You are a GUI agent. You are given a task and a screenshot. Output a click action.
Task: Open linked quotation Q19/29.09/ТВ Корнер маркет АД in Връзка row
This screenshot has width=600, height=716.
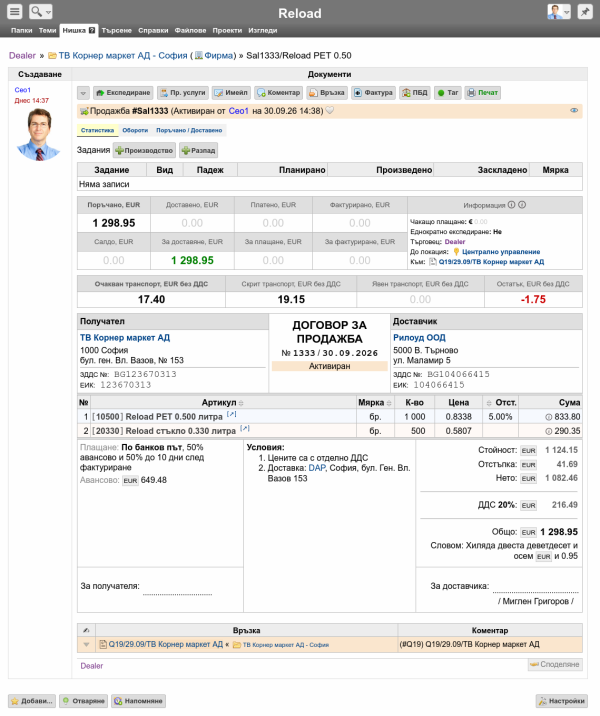pyautogui.click(x=165, y=644)
